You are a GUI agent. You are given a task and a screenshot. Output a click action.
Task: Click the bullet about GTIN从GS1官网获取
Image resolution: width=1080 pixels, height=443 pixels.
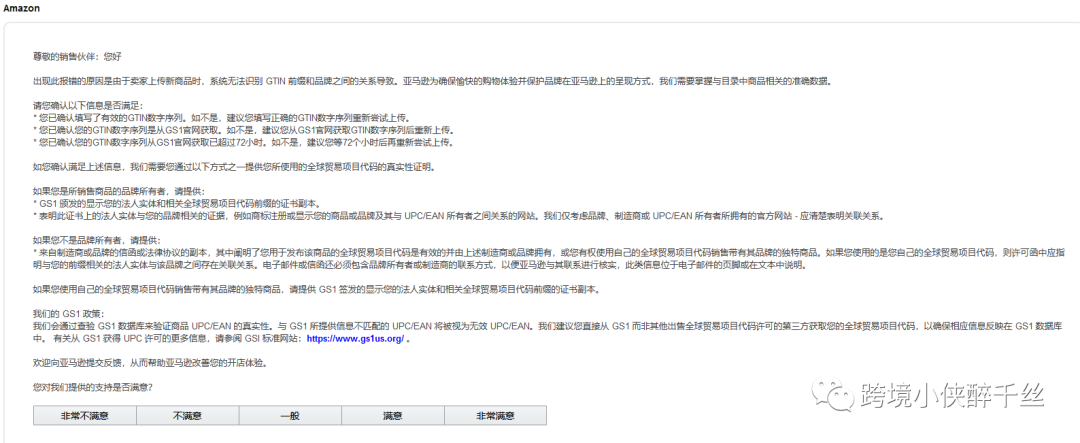click(244, 130)
